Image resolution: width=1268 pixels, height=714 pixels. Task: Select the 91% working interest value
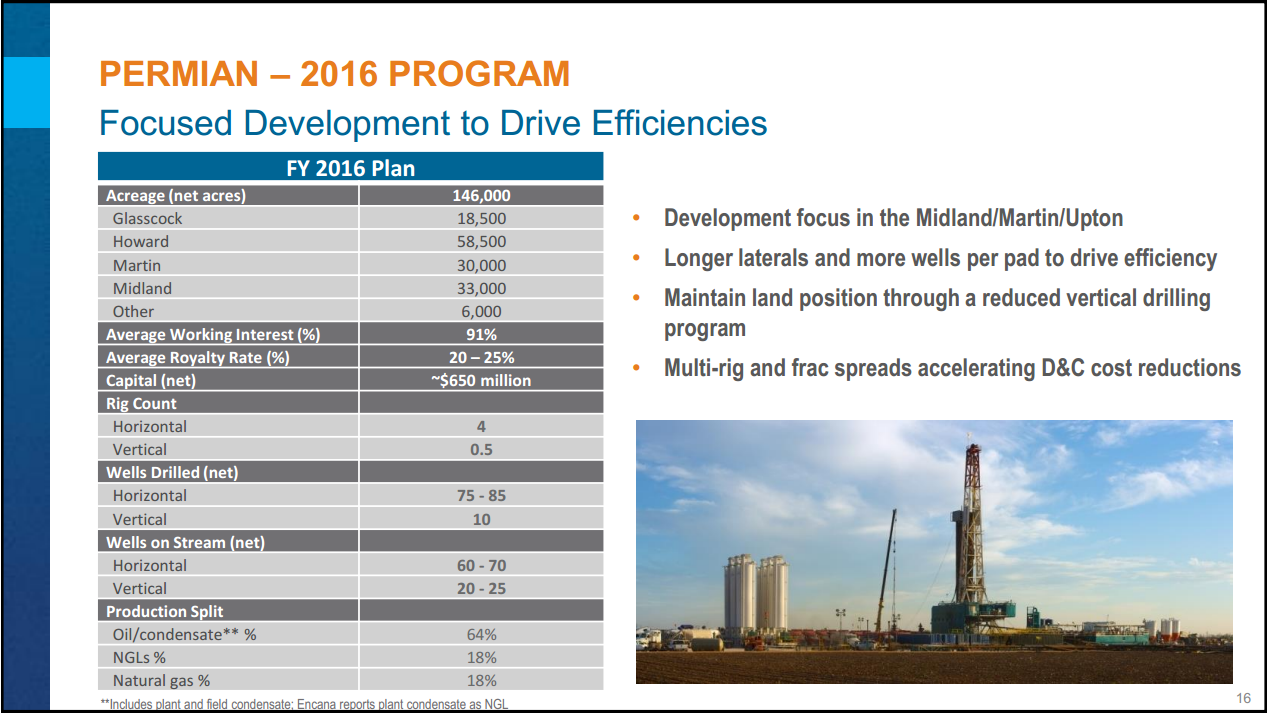point(481,334)
